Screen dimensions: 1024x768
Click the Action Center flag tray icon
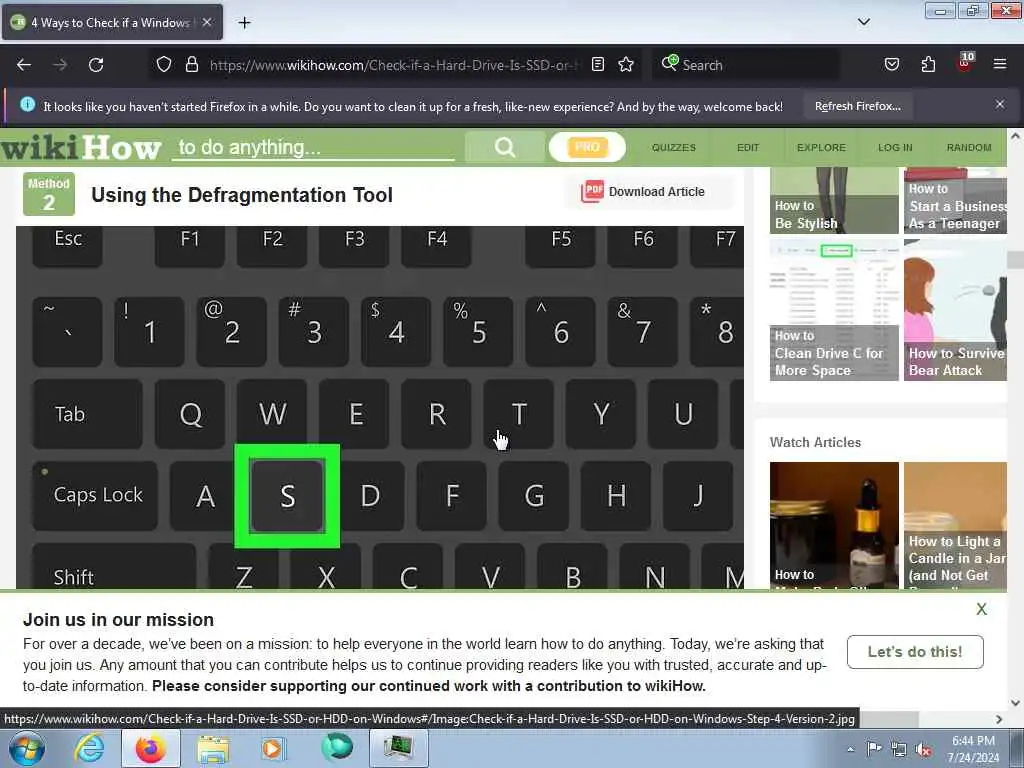874,748
